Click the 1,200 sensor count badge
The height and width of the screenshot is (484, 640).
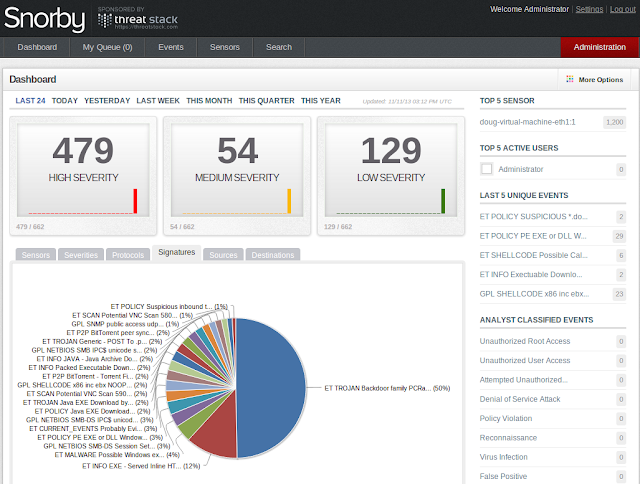[x=614, y=122]
